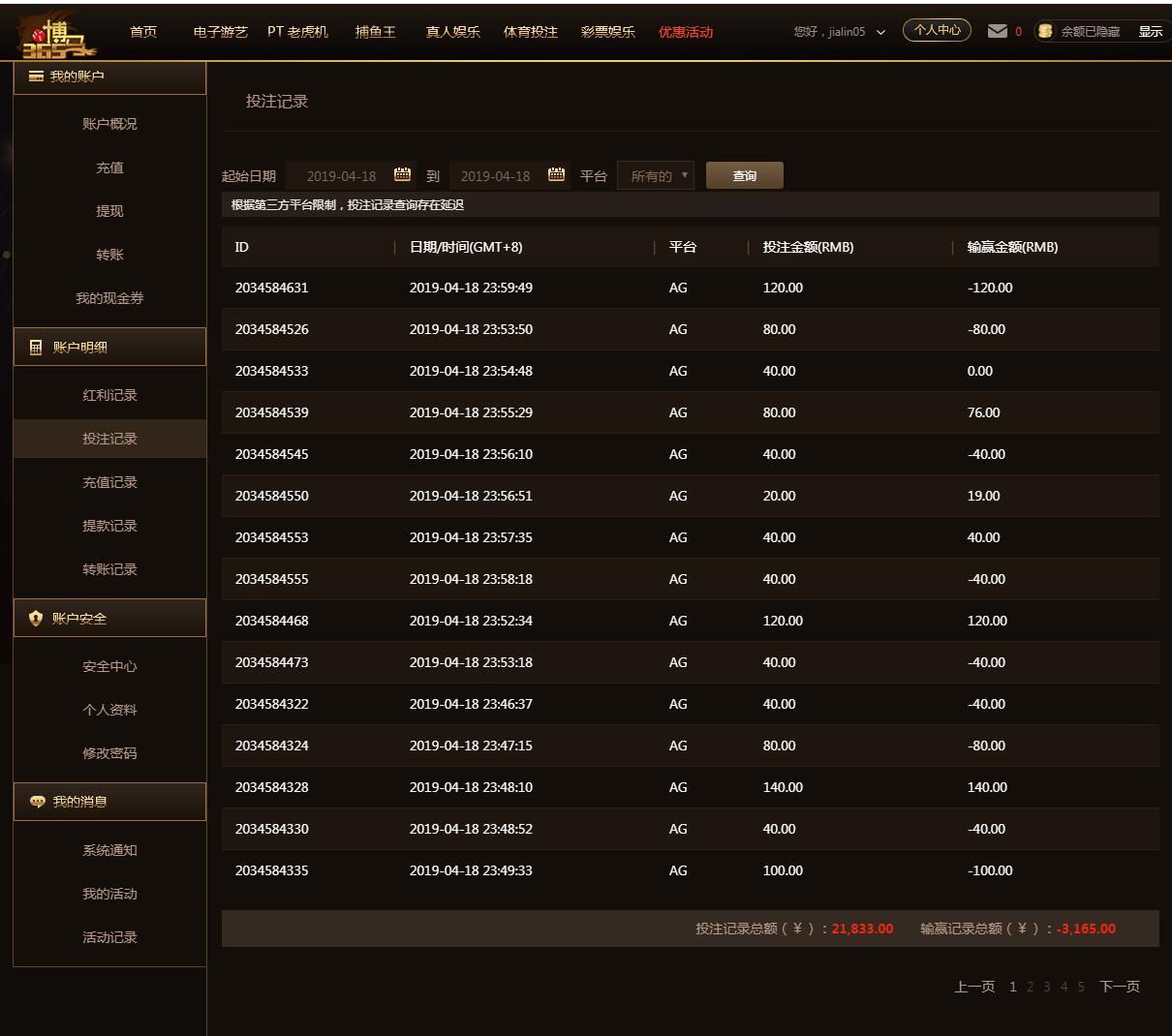Open 活动记录 in the sidebar
Viewport: 1172px width, 1036px height.
coord(109,937)
